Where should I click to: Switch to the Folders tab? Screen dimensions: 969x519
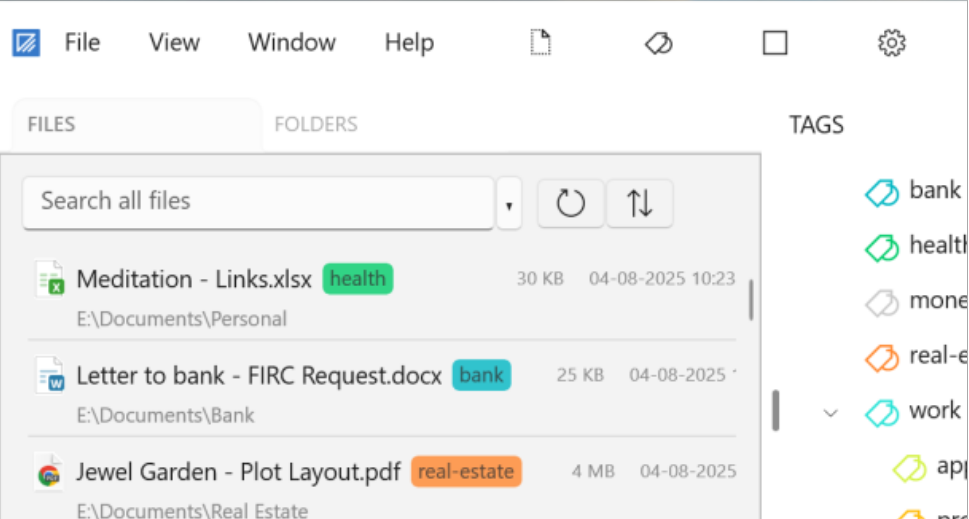click(x=316, y=125)
